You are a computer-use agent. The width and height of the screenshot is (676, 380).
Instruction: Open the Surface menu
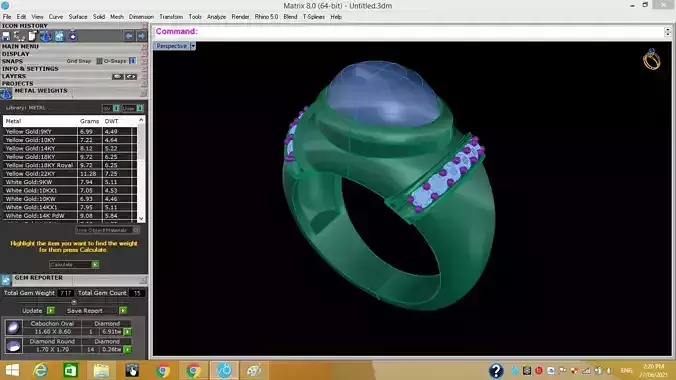78,17
